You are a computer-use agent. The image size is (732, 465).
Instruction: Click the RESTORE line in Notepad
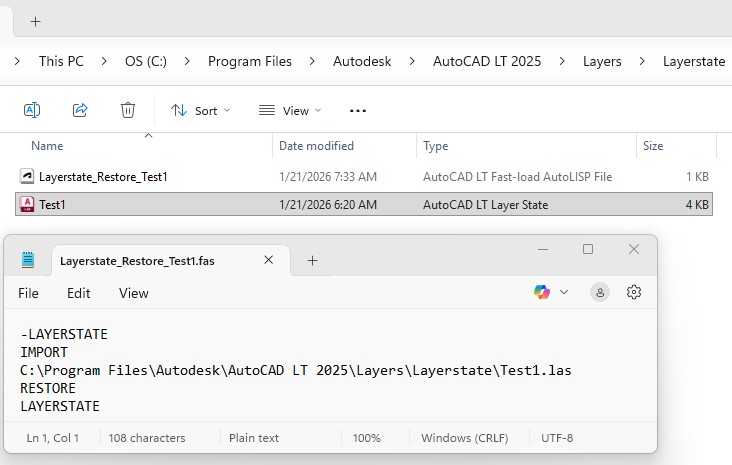(x=48, y=388)
